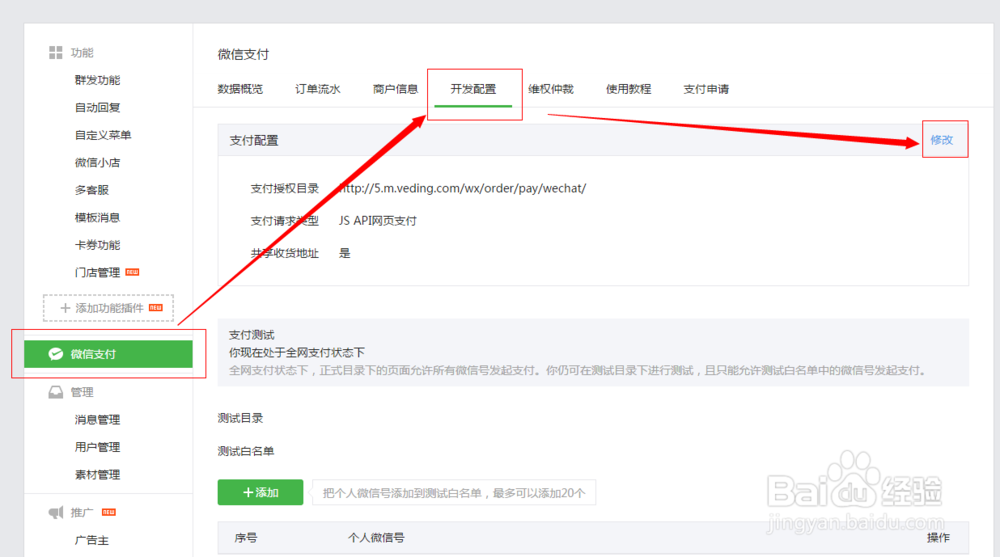This screenshot has height=557, width=1000.
Task: Click the 推广 megaphone icon
Action: coord(55,512)
